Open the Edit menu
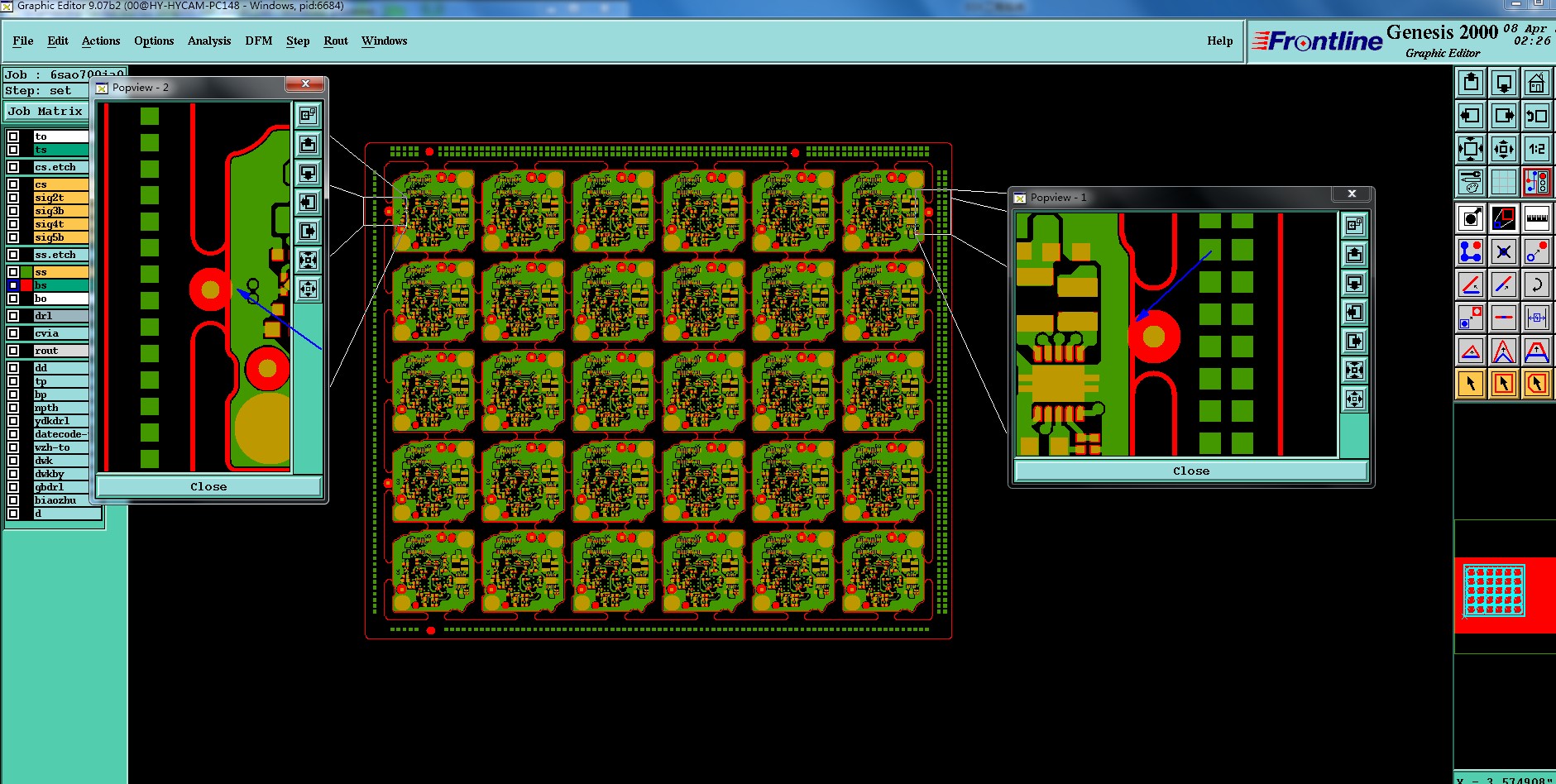The height and width of the screenshot is (784, 1556). click(58, 41)
